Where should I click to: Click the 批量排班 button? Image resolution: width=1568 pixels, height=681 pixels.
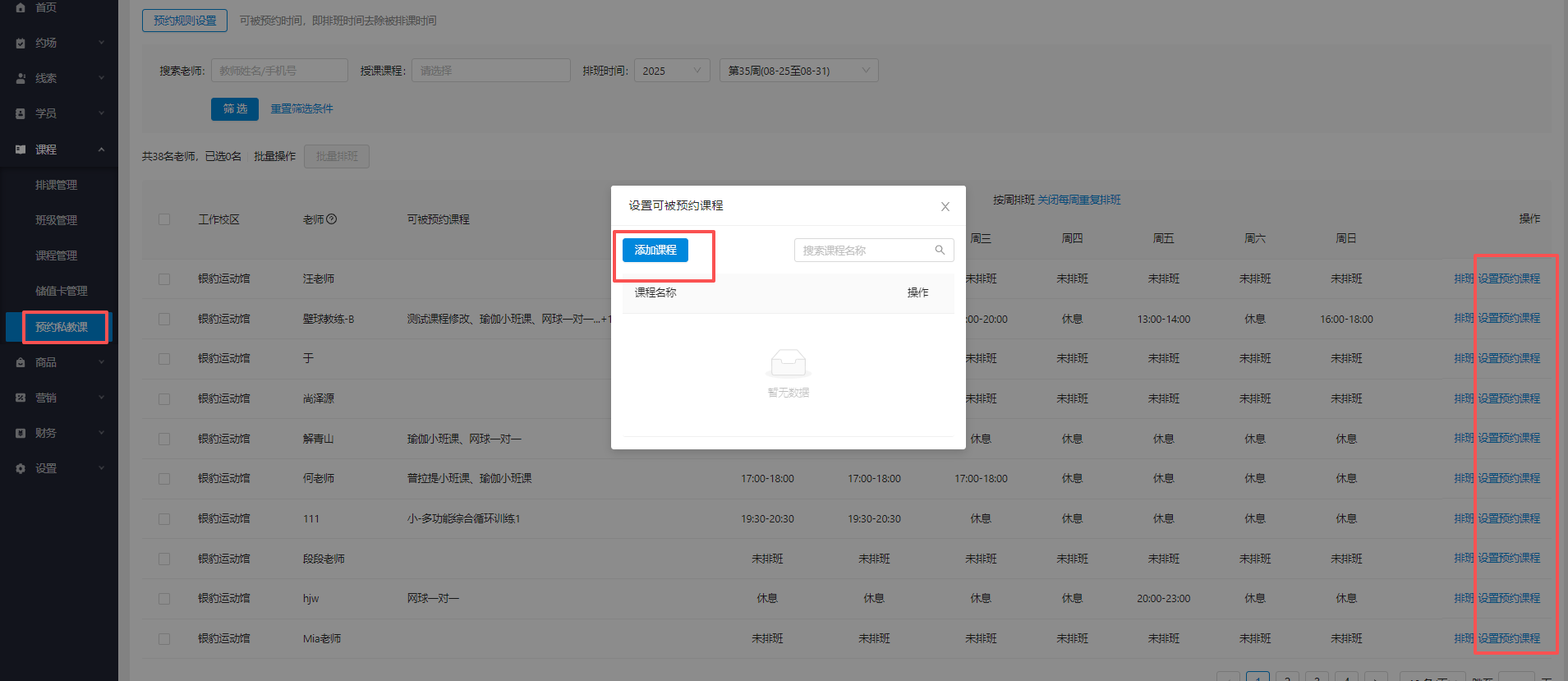point(337,156)
